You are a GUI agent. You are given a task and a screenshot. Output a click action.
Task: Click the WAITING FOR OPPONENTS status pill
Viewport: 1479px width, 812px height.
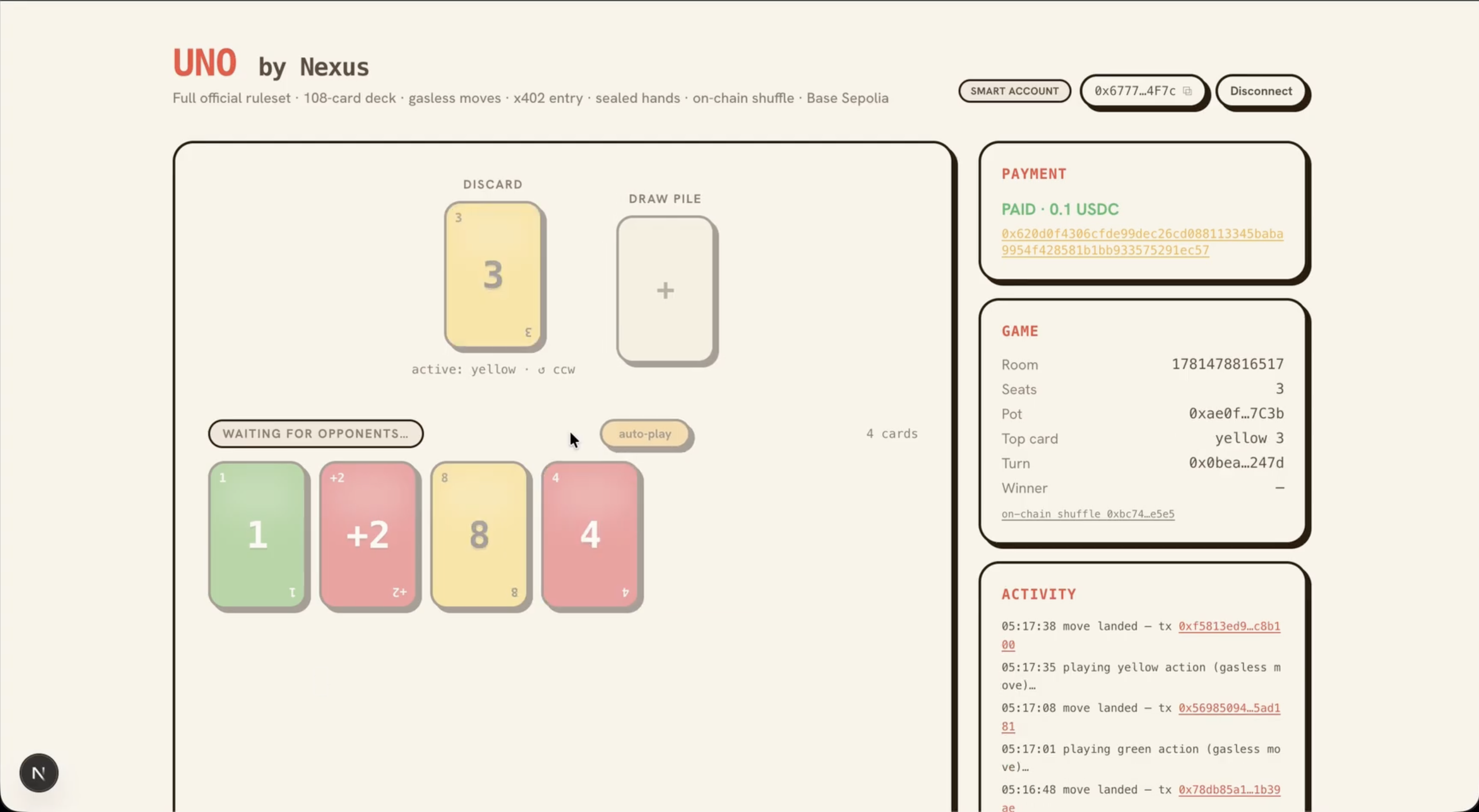point(316,433)
